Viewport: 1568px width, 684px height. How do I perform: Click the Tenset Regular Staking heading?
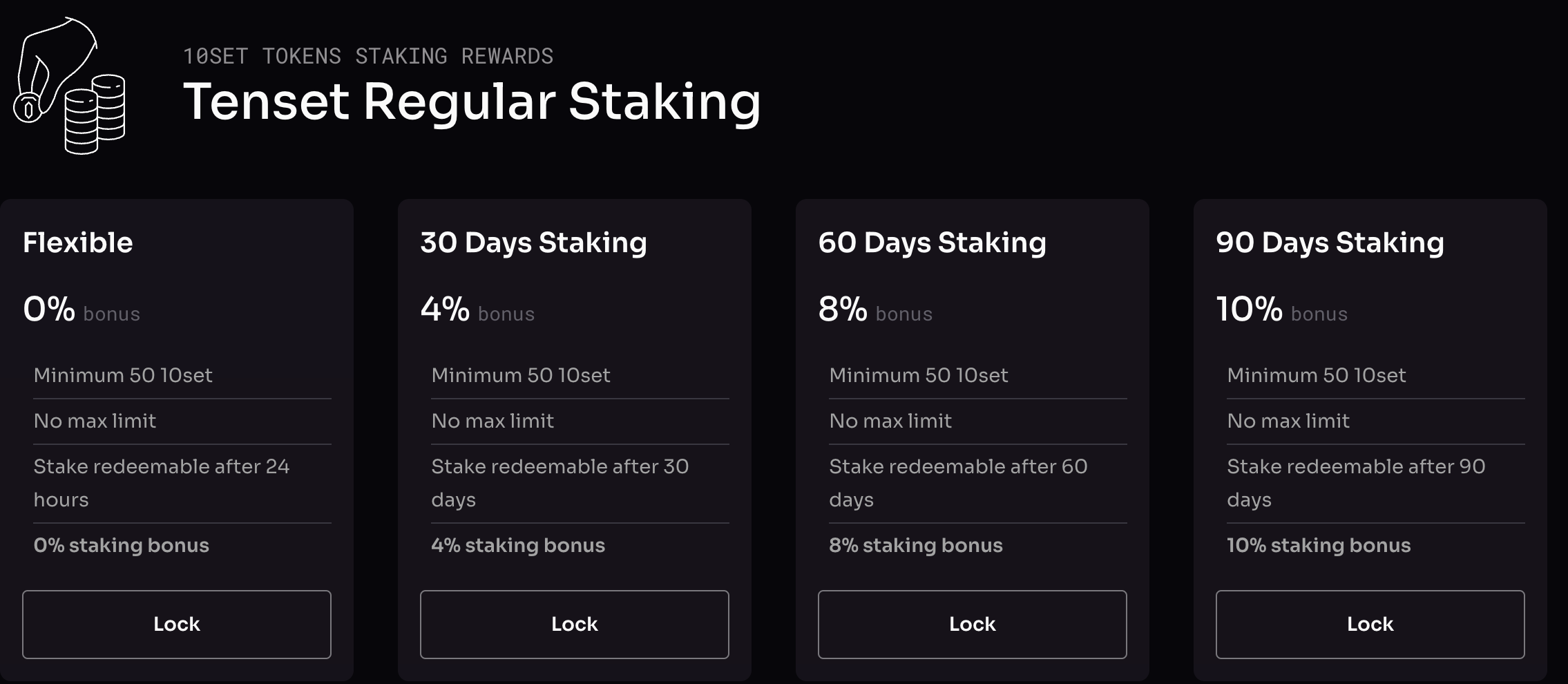472,102
